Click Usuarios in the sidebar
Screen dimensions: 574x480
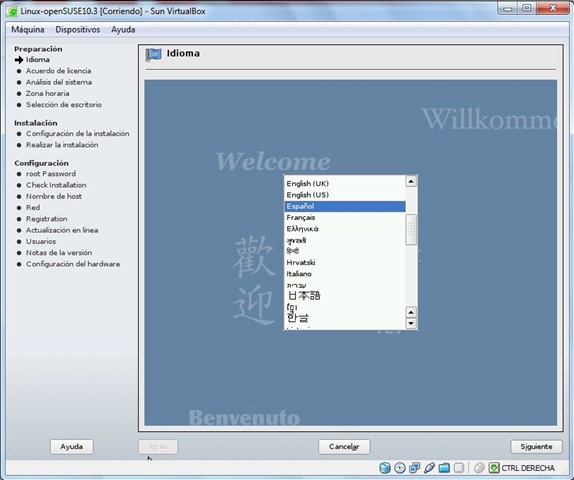coord(41,242)
